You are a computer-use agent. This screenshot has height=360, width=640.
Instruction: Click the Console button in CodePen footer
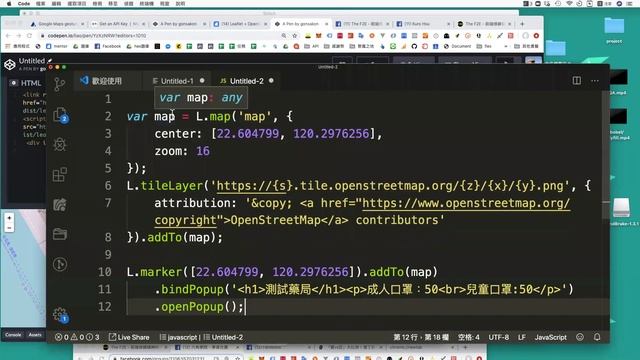[x=13, y=335]
